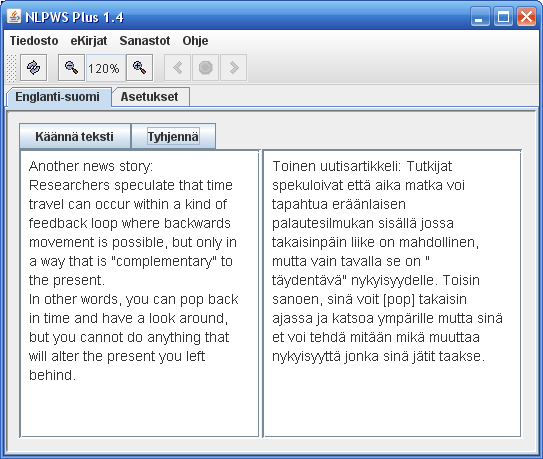
Task: Click the Java icon in title bar
Action: click(14, 16)
